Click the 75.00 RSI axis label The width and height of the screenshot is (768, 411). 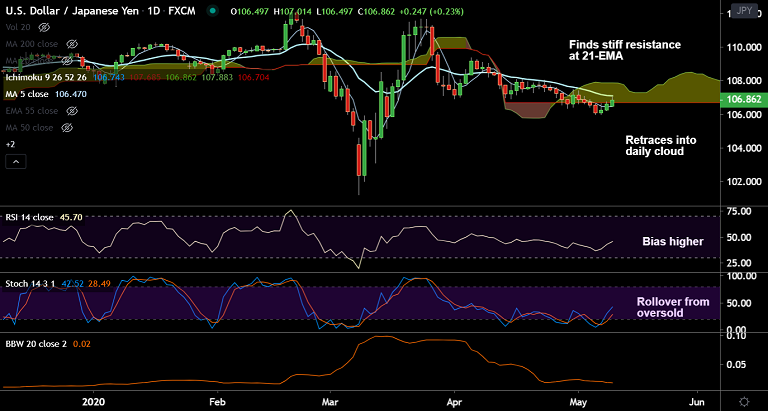click(741, 212)
